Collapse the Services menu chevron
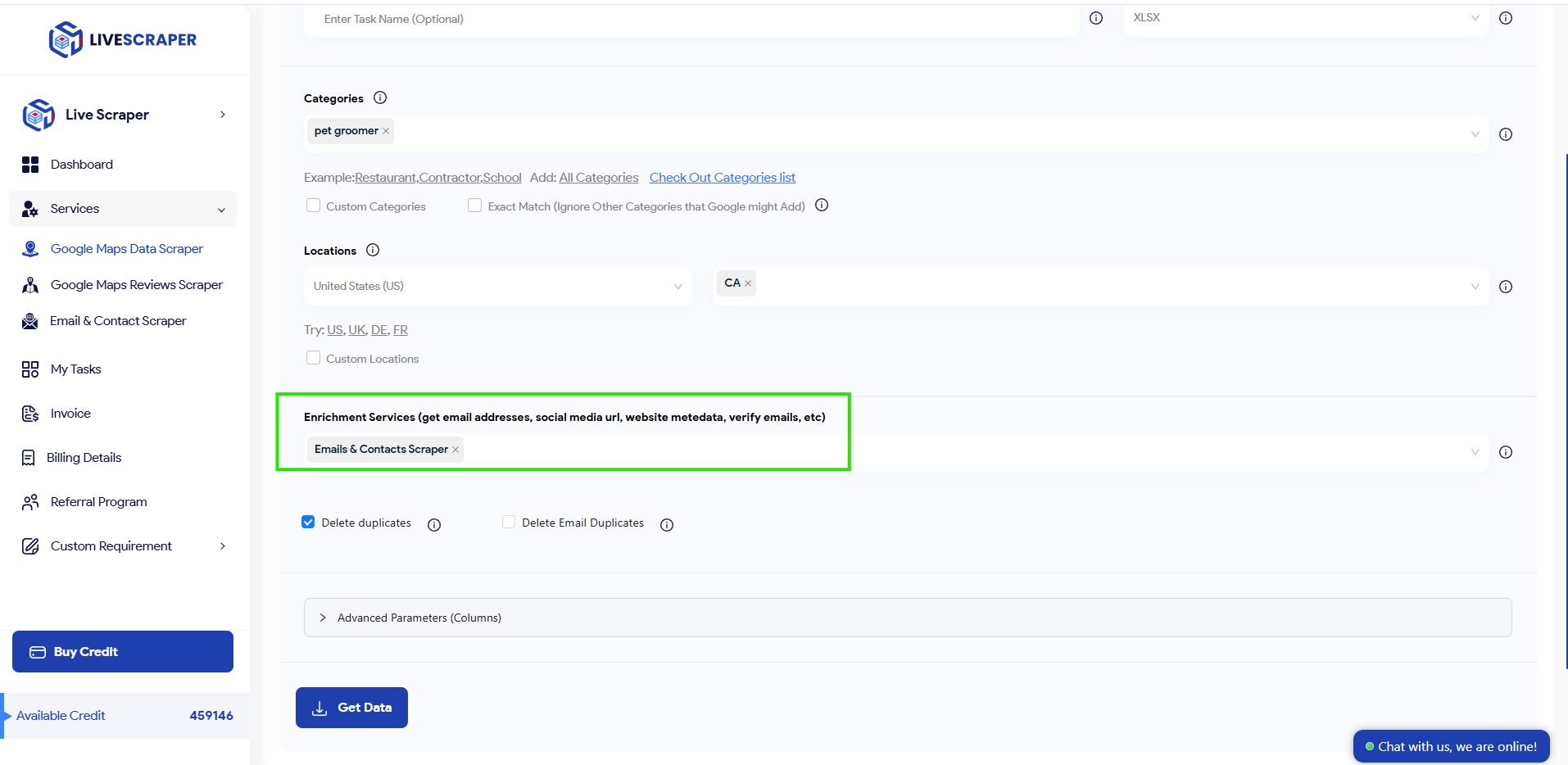 [x=221, y=210]
